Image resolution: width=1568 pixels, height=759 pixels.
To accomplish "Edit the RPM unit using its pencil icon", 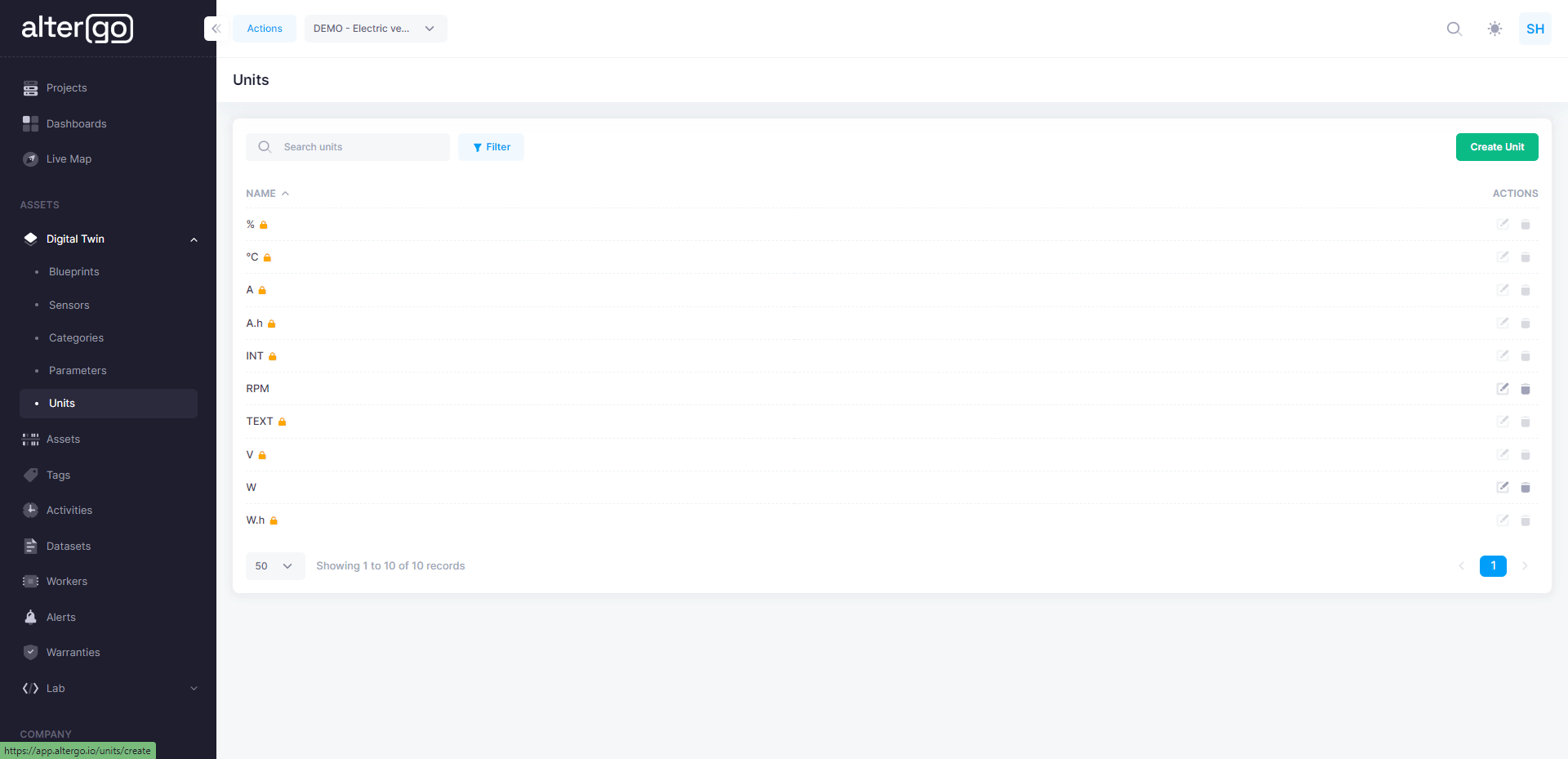I will (x=1503, y=389).
